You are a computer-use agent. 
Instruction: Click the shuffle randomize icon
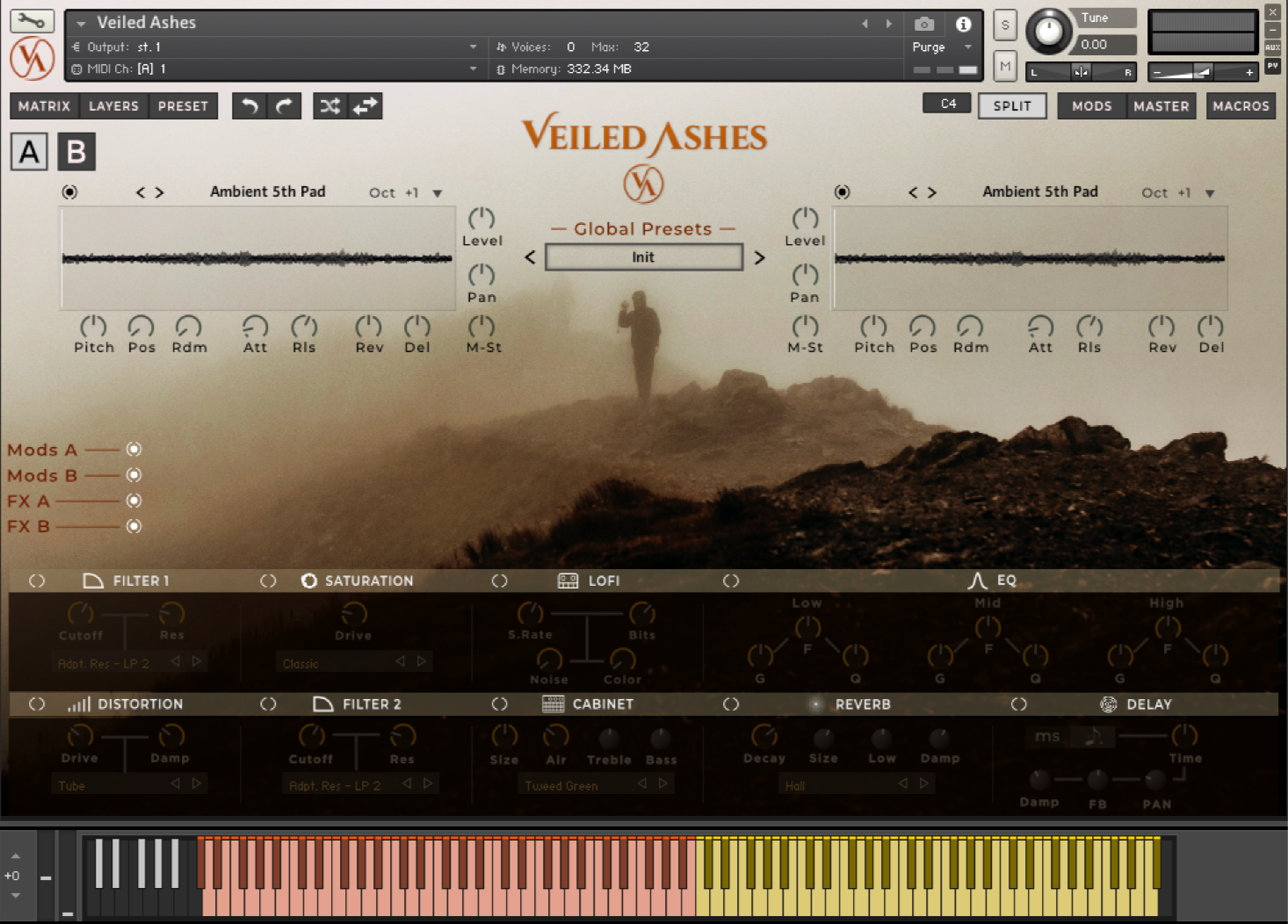click(x=329, y=106)
